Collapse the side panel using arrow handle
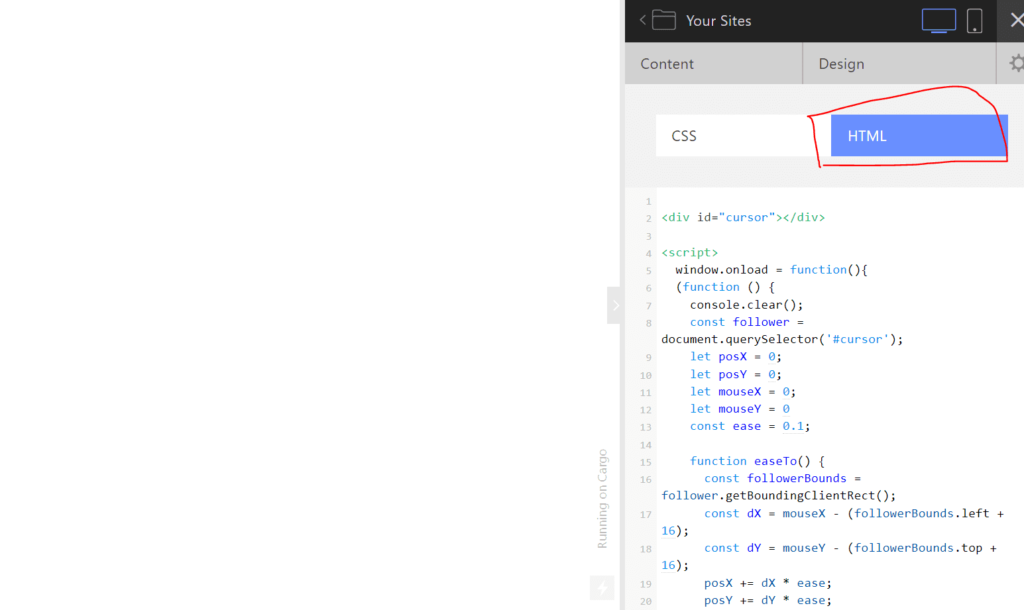Image resolution: width=1024 pixels, height=610 pixels. [x=615, y=305]
